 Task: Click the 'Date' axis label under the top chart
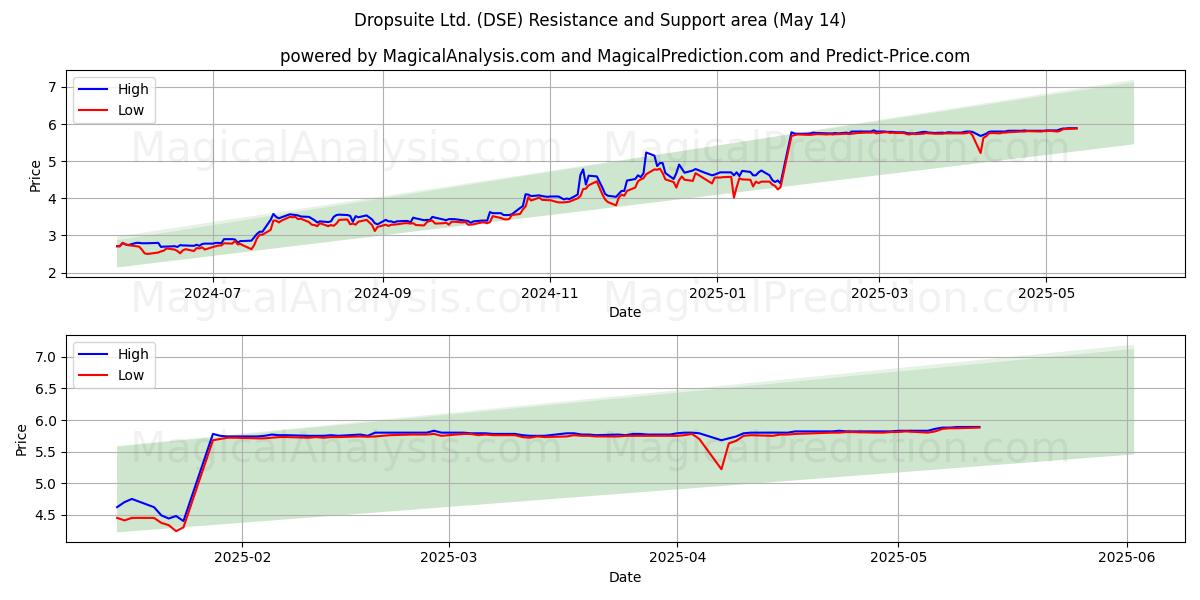pos(625,312)
